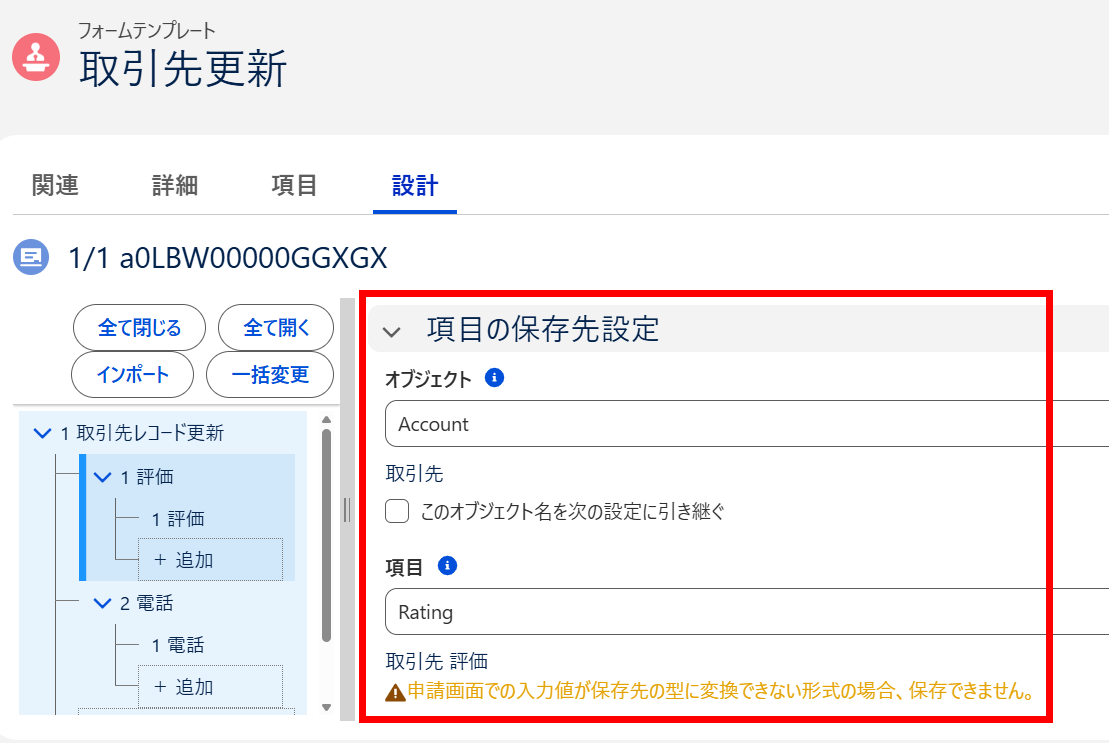Open the info tooltip next to 項目
This screenshot has width=1109, height=743.
(x=447, y=566)
